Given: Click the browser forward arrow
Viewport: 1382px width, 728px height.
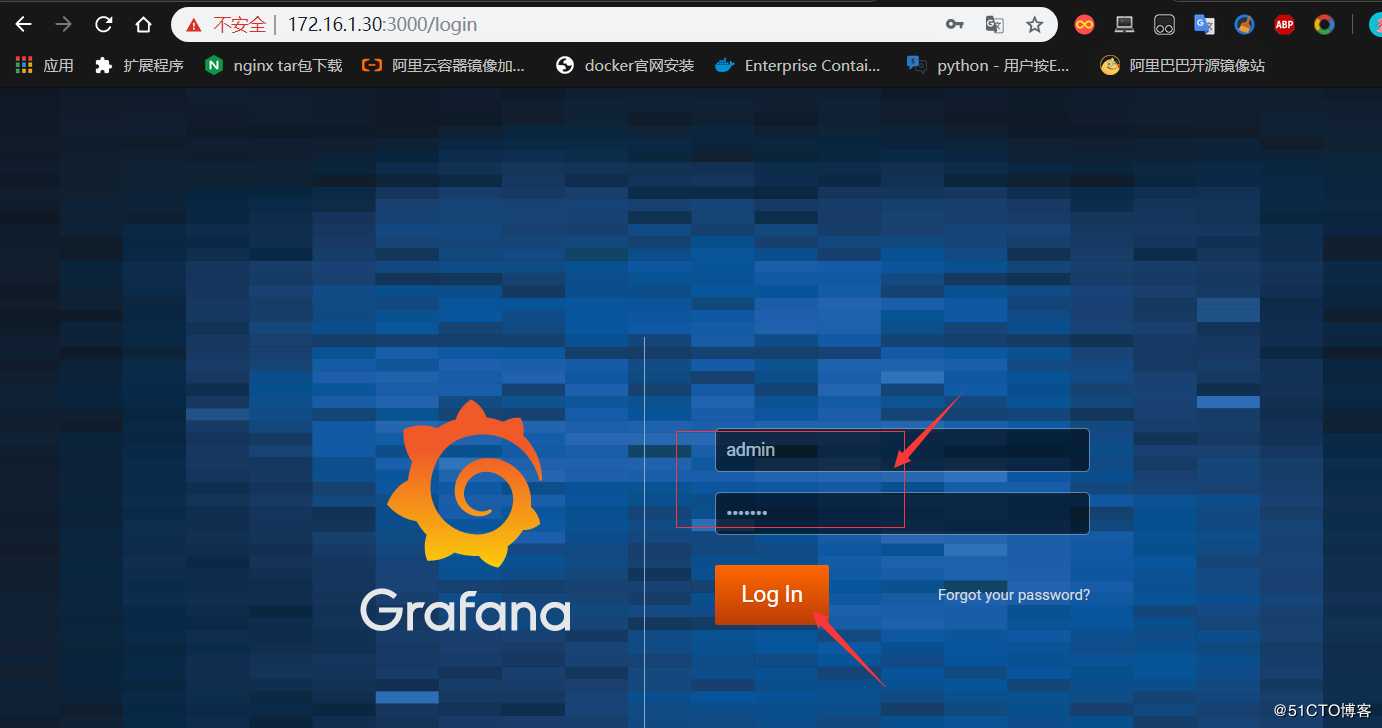Looking at the screenshot, I should click(x=63, y=24).
